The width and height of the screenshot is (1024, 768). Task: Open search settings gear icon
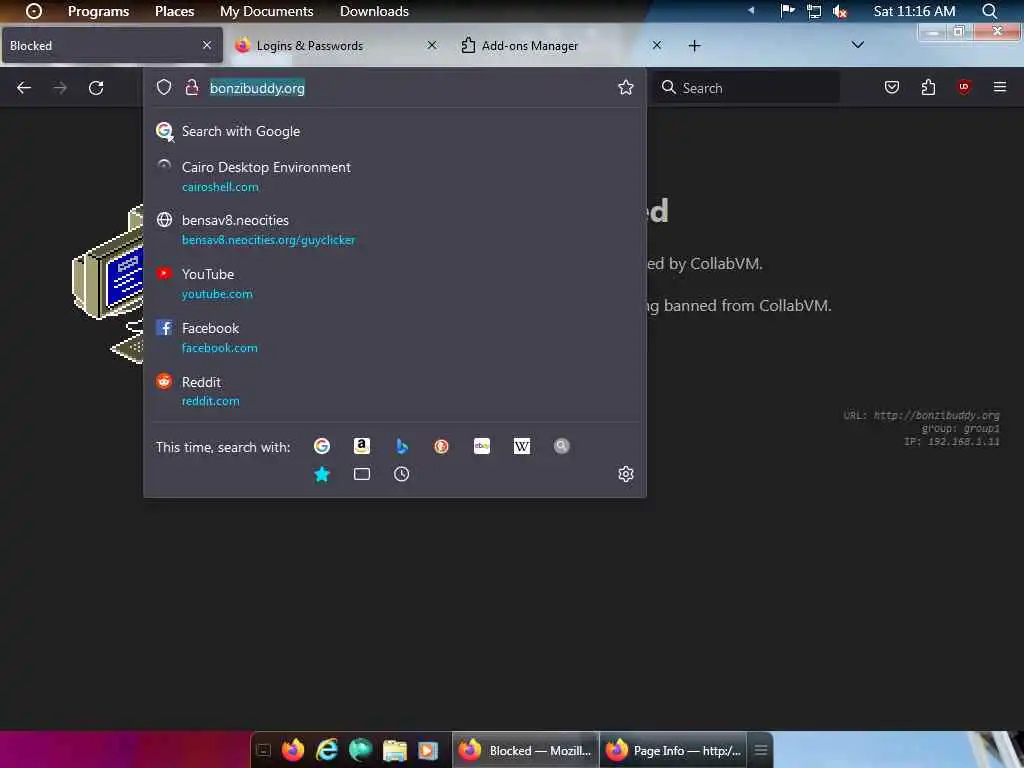pos(626,474)
